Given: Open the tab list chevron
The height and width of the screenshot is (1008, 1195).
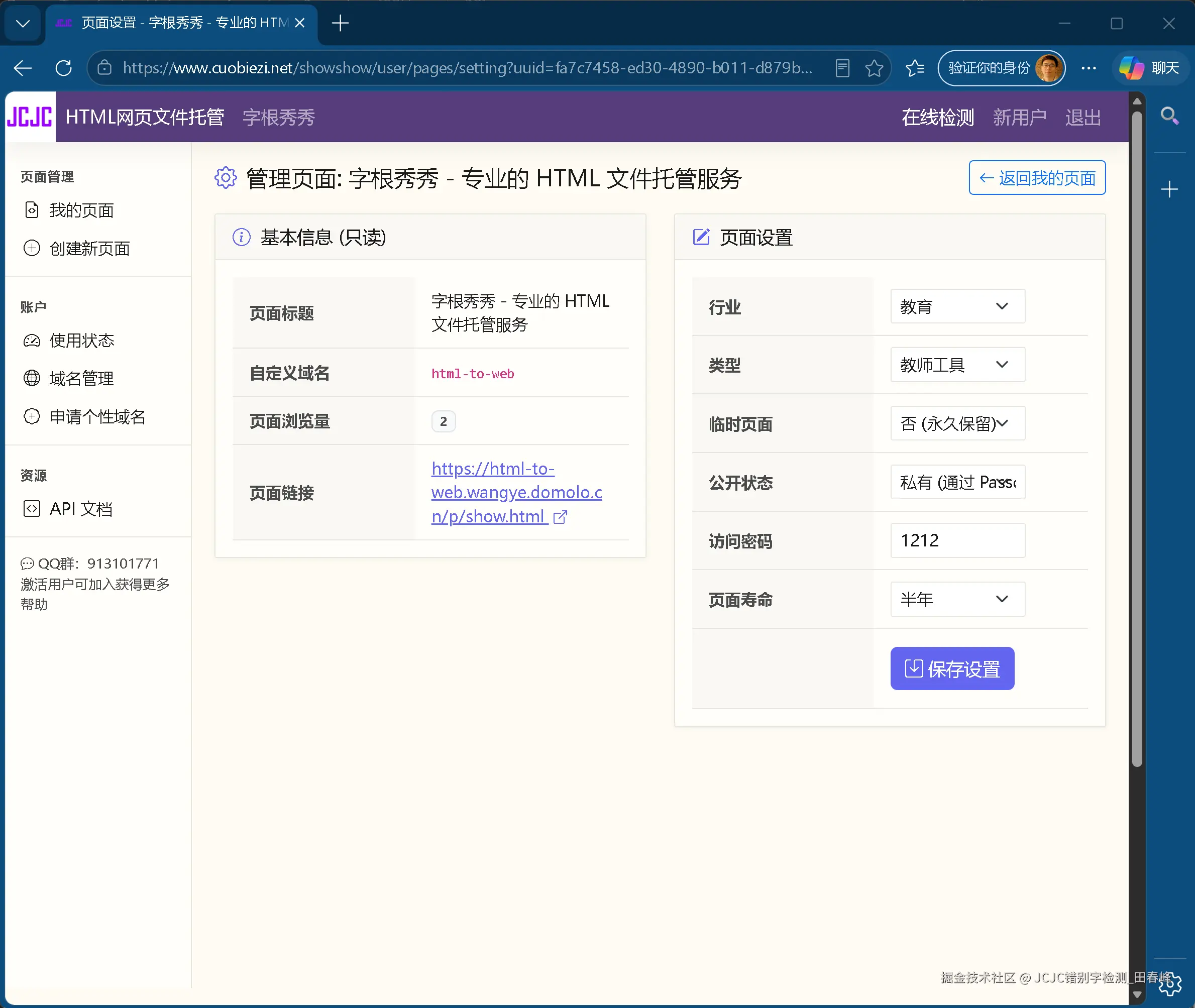Looking at the screenshot, I should pos(23,24).
